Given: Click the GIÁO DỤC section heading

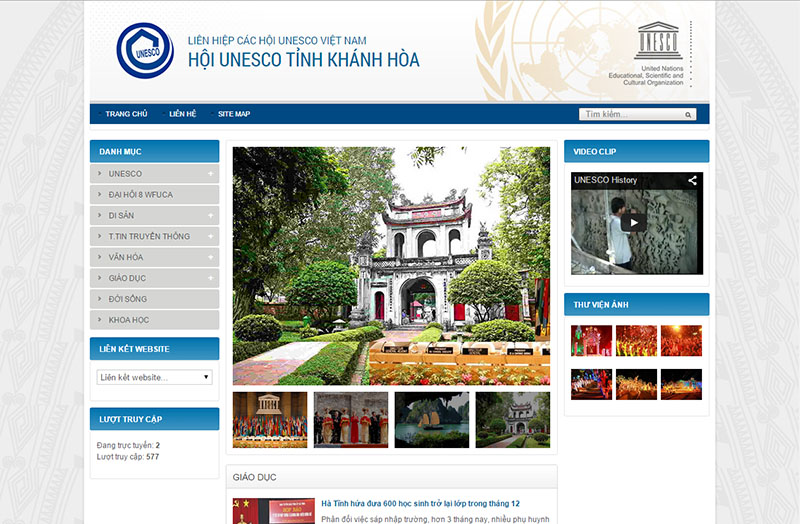Looking at the screenshot, I should click(x=255, y=478).
